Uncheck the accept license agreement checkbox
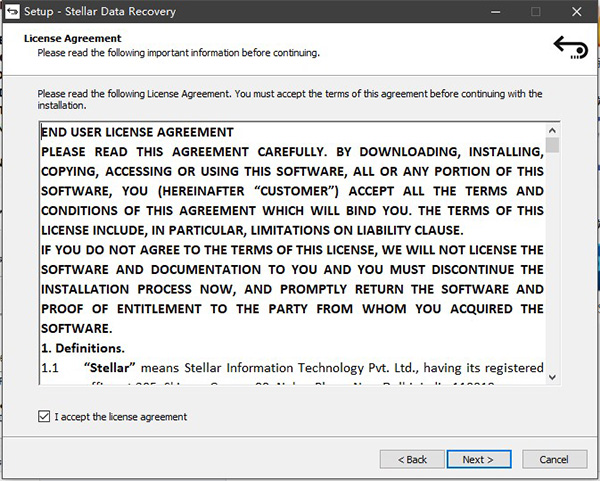This screenshot has height=481, width=600. tap(43, 417)
